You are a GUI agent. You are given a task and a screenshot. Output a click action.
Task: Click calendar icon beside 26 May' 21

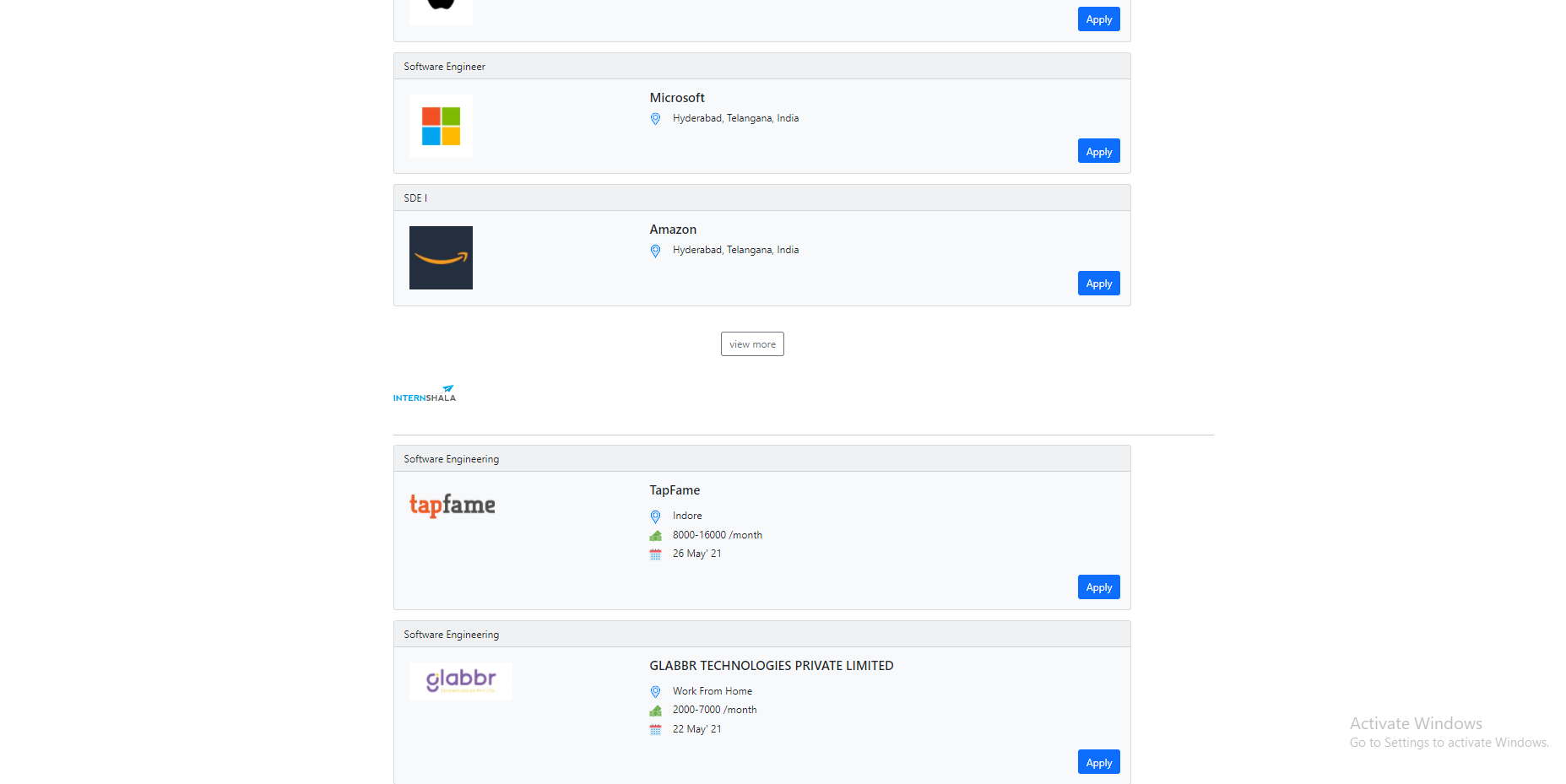coord(655,554)
